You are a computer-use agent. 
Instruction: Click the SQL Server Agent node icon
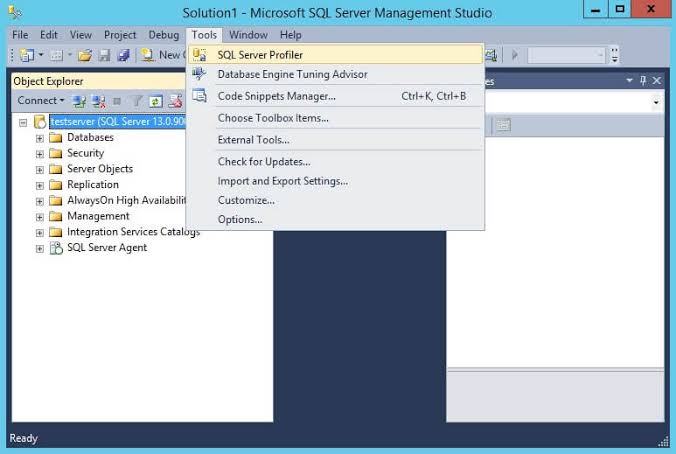56,248
